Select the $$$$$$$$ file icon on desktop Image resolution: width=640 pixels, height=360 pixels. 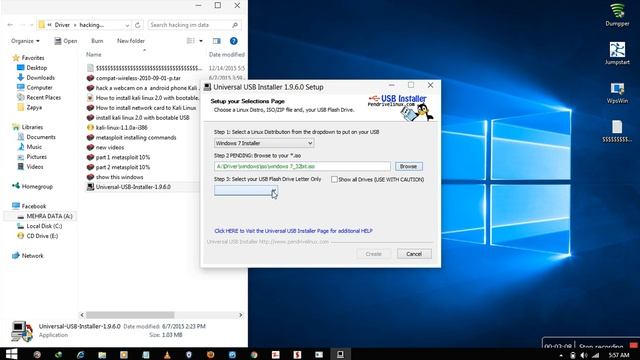617,131
